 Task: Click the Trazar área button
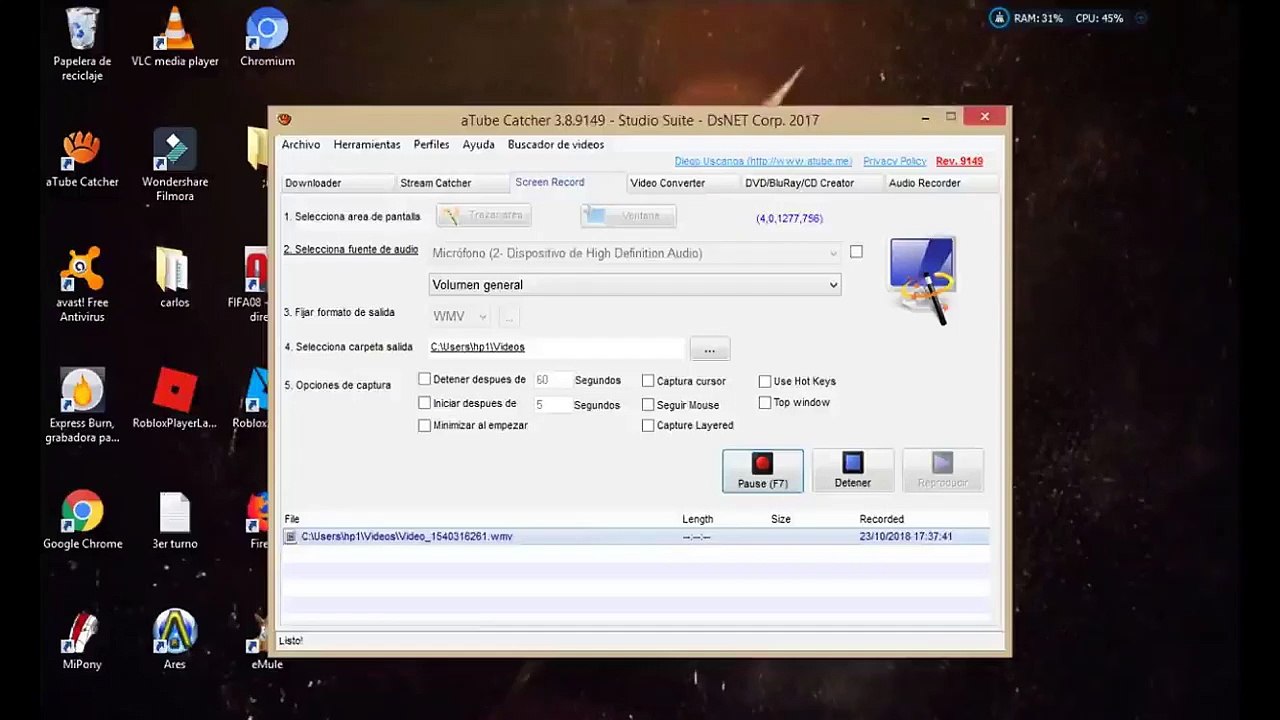(484, 215)
